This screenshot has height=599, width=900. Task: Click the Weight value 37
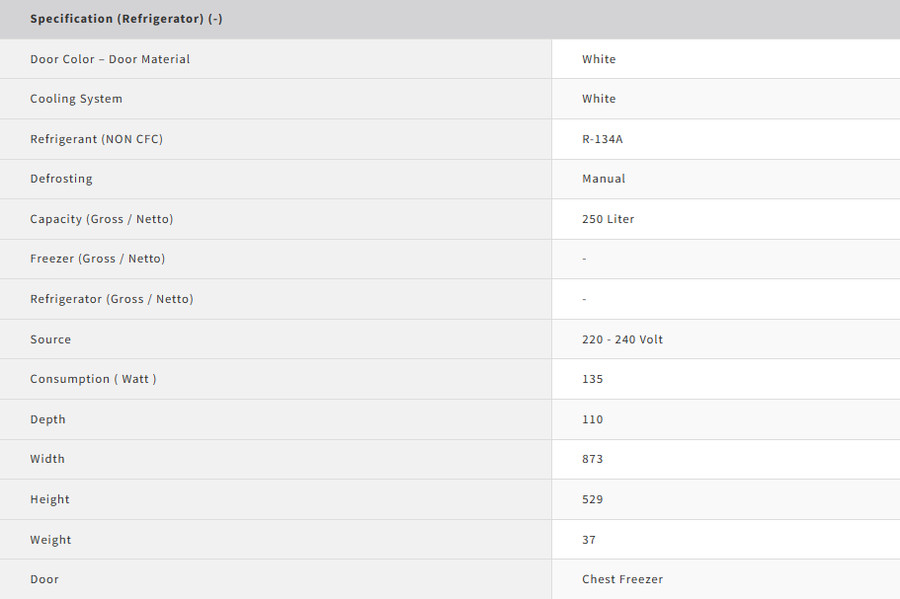click(589, 539)
